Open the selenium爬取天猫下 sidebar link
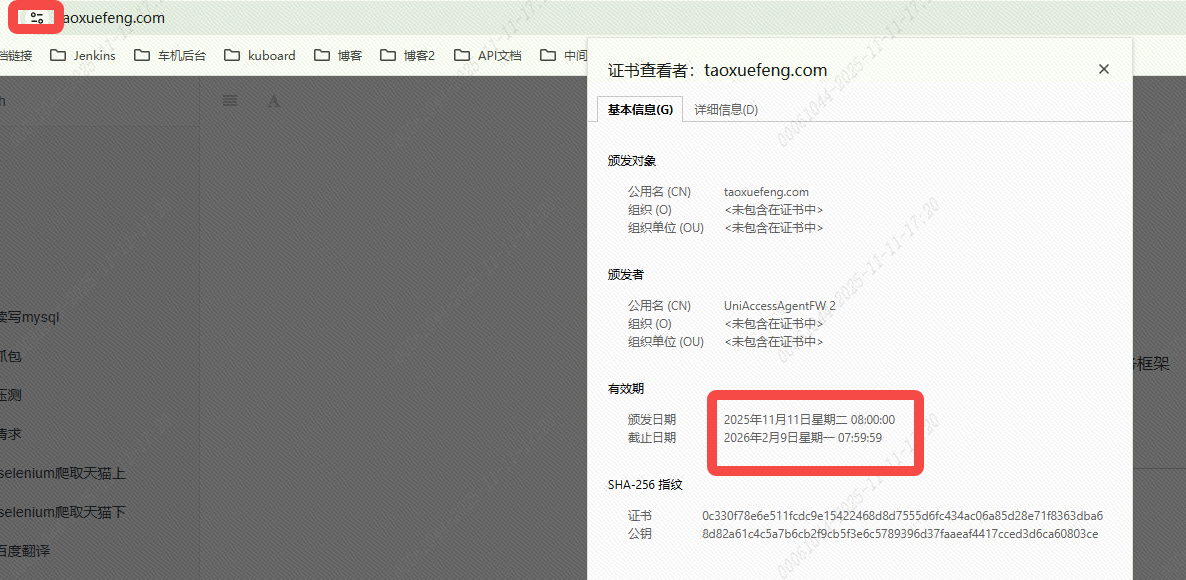The image size is (1186, 580). point(62,512)
